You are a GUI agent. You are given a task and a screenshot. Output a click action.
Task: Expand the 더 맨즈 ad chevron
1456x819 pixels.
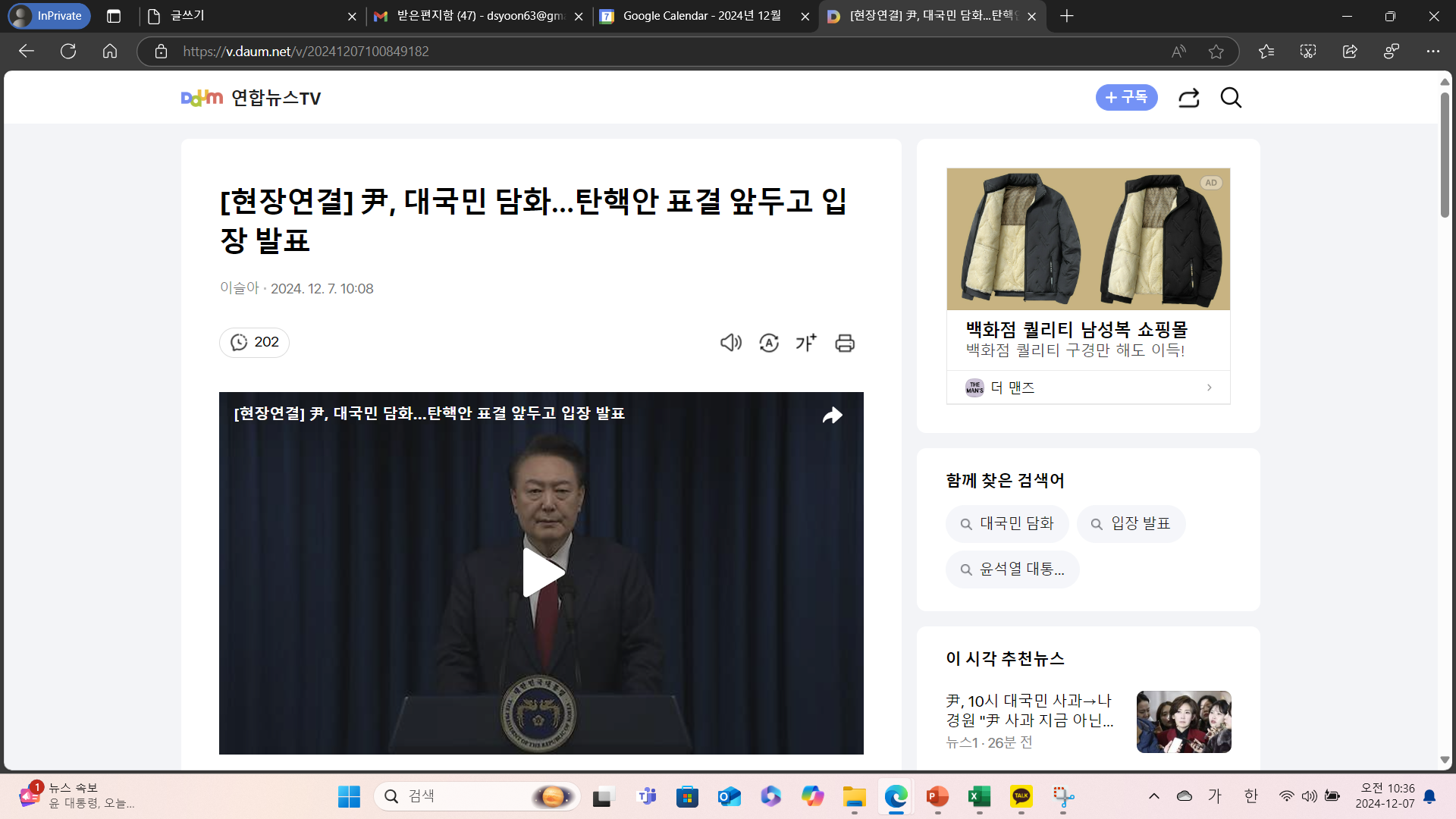[x=1209, y=388]
